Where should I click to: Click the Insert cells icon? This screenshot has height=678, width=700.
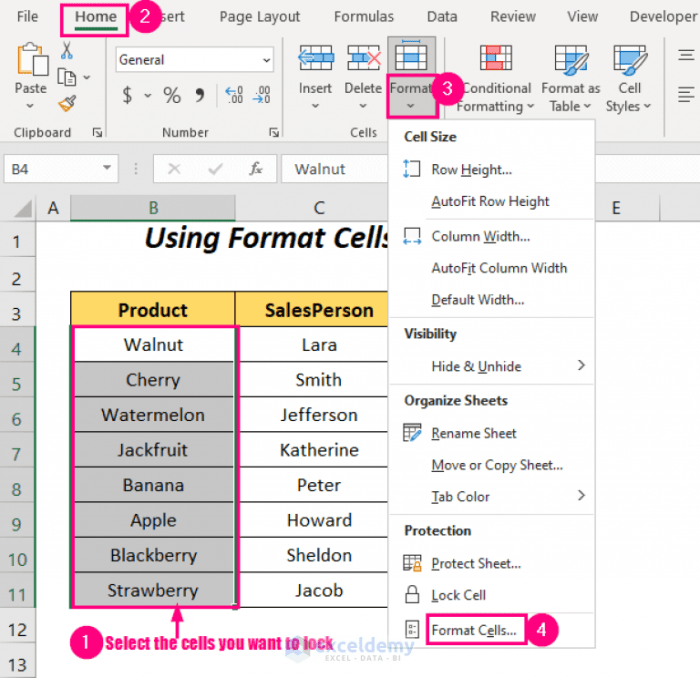click(x=316, y=57)
